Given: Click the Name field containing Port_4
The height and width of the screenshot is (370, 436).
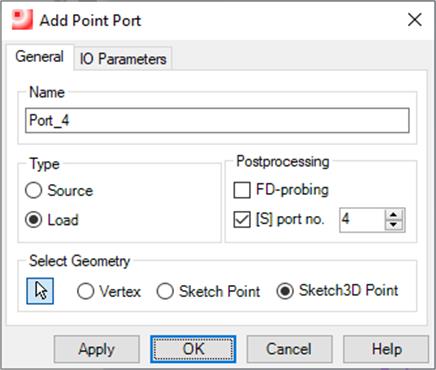Looking at the screenshot, I should pyautogui.click(x=217, y=120).
